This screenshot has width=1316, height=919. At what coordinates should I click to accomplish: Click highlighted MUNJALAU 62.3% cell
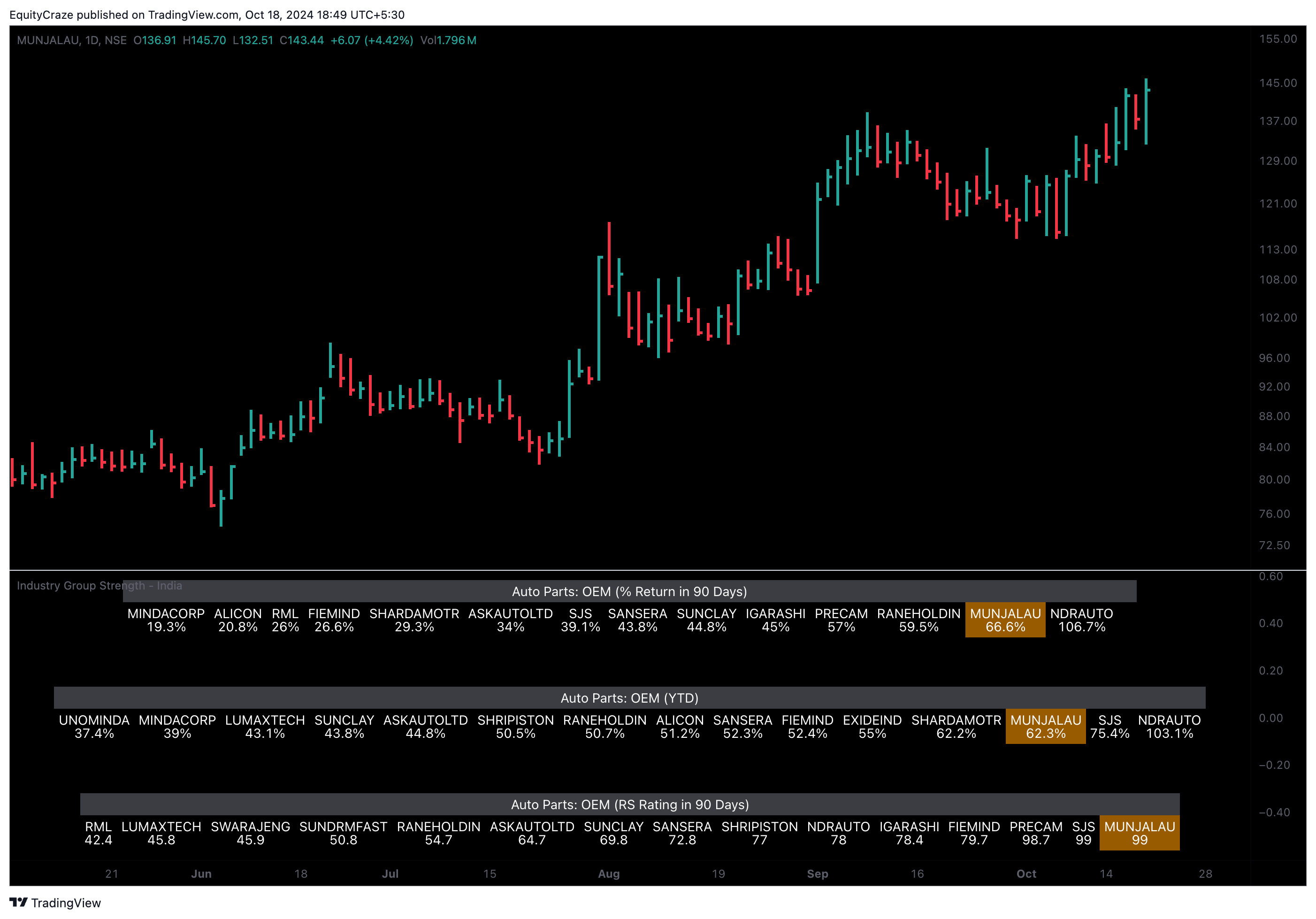pyautogui.click(x=1046, y=727)
